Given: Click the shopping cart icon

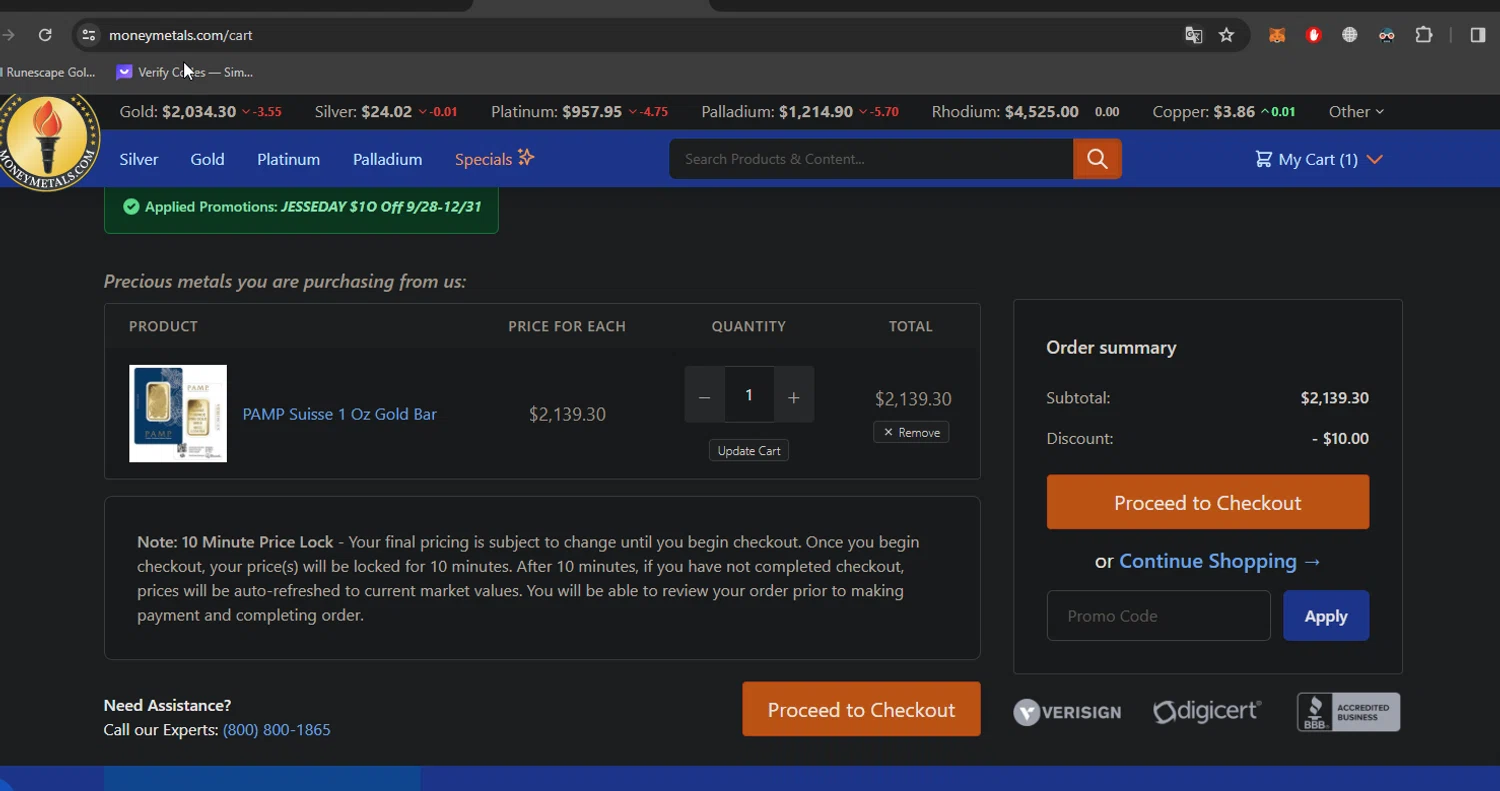Looking at the screenshot, I should pos(1264,159).
